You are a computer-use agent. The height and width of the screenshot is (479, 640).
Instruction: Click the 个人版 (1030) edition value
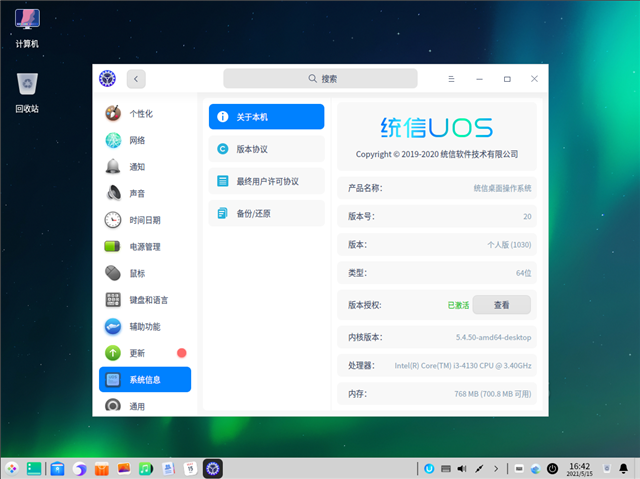(509, 245)
